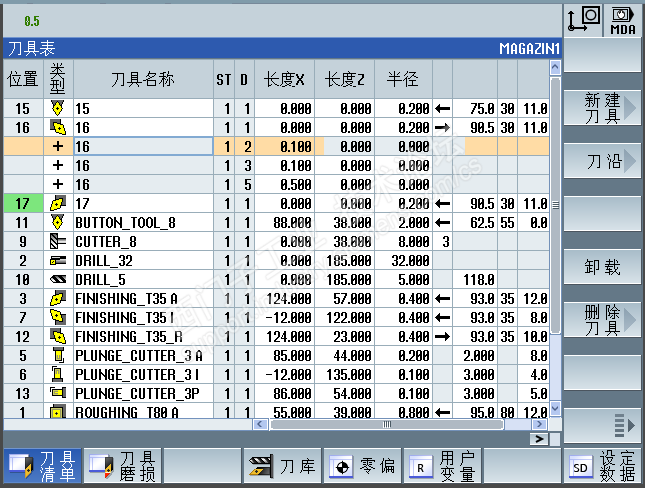Click the 卸载 unload softkey
The width and height of the screenshot is (645, 488).
602,267
